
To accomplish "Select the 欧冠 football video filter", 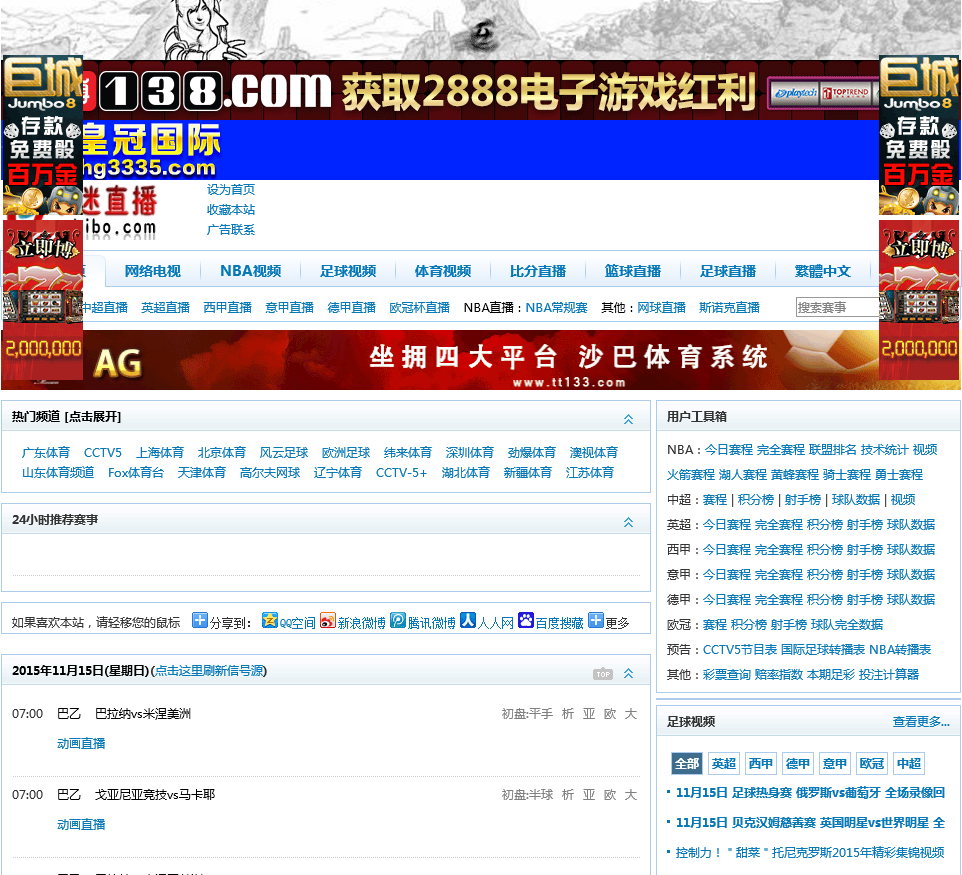I will [872, 763].
